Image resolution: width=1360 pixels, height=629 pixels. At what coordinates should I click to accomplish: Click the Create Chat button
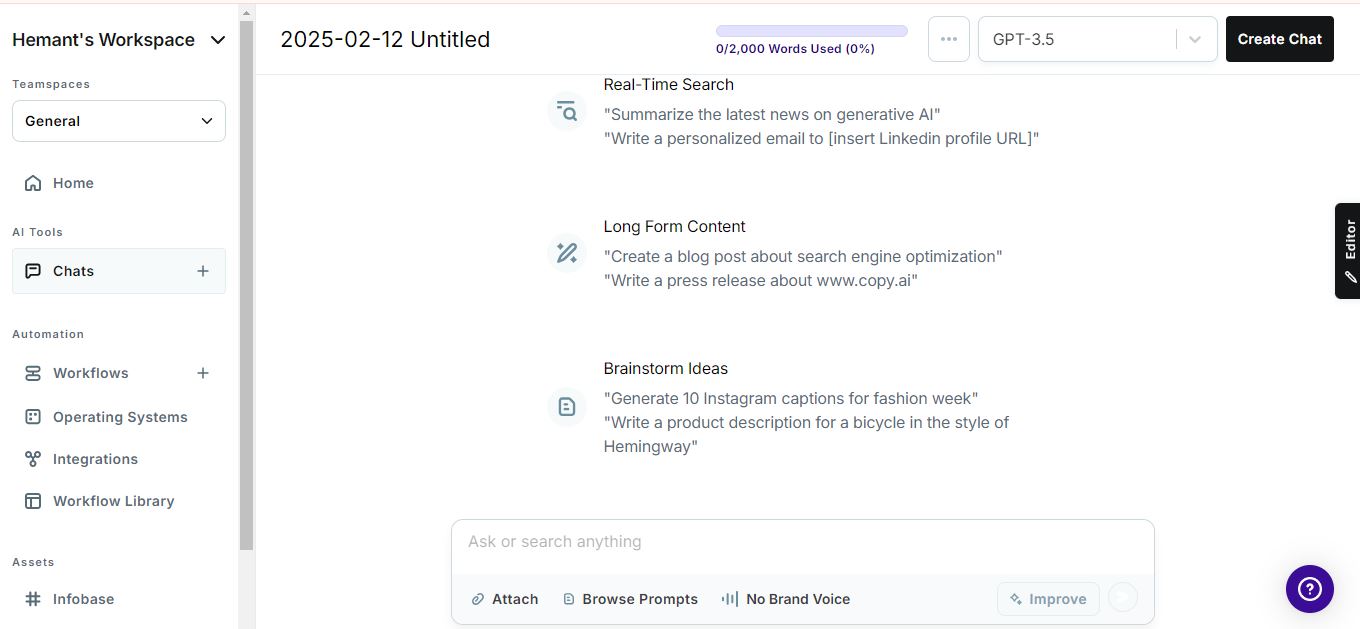tap(1279, 39)
